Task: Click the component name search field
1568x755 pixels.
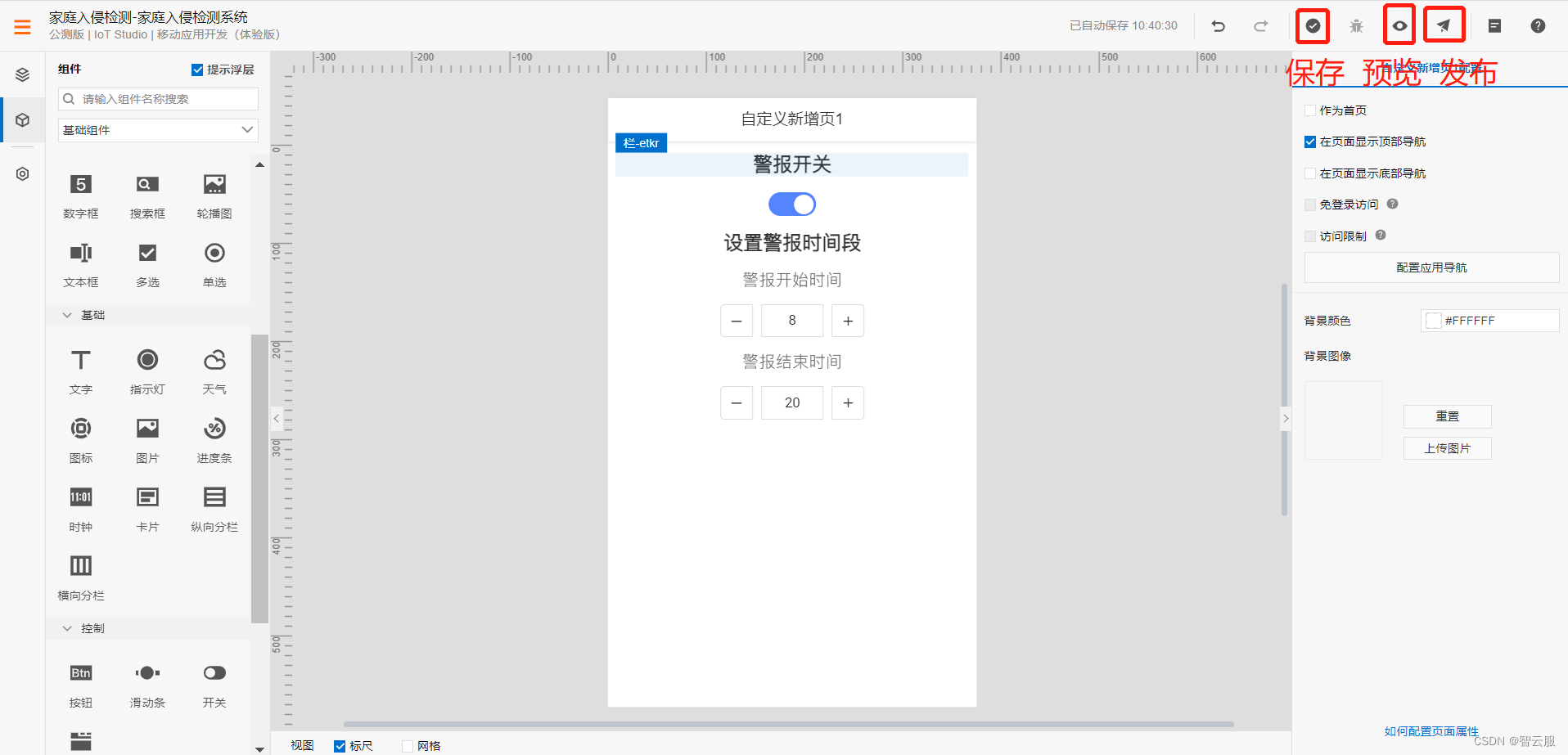Action: [158, 99]
